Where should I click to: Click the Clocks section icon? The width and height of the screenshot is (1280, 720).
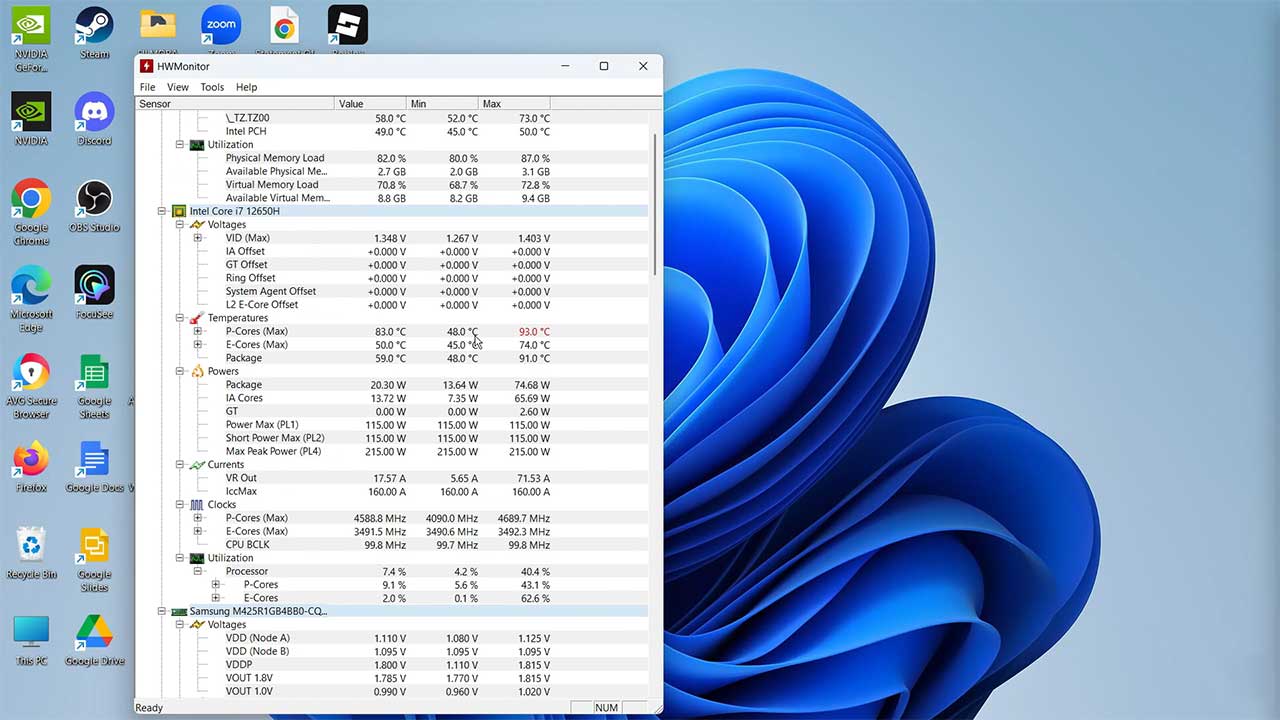point(197,504)
